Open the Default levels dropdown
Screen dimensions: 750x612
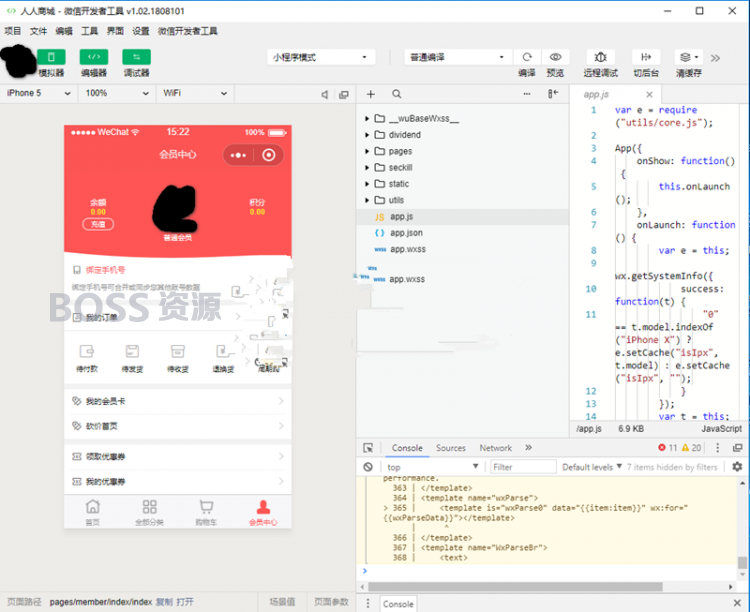tap(592, 467)
